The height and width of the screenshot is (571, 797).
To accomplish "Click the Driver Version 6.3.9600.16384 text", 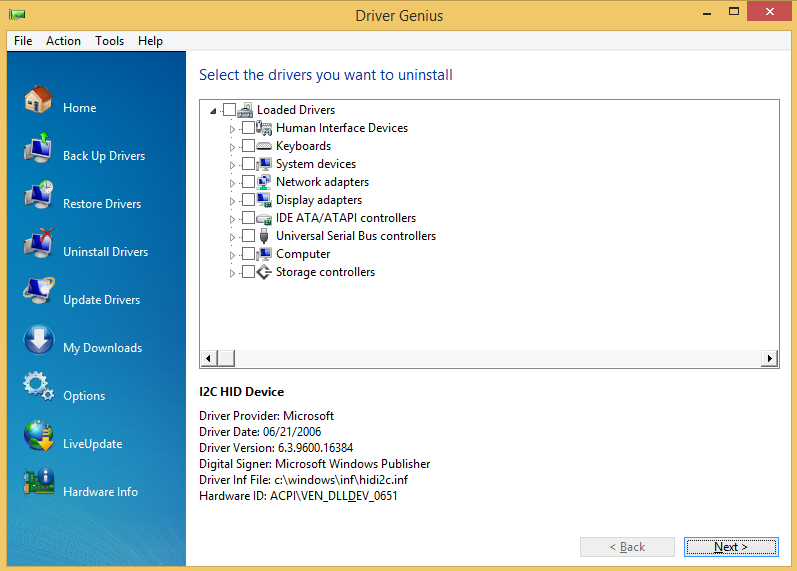I will click(276, 447).
